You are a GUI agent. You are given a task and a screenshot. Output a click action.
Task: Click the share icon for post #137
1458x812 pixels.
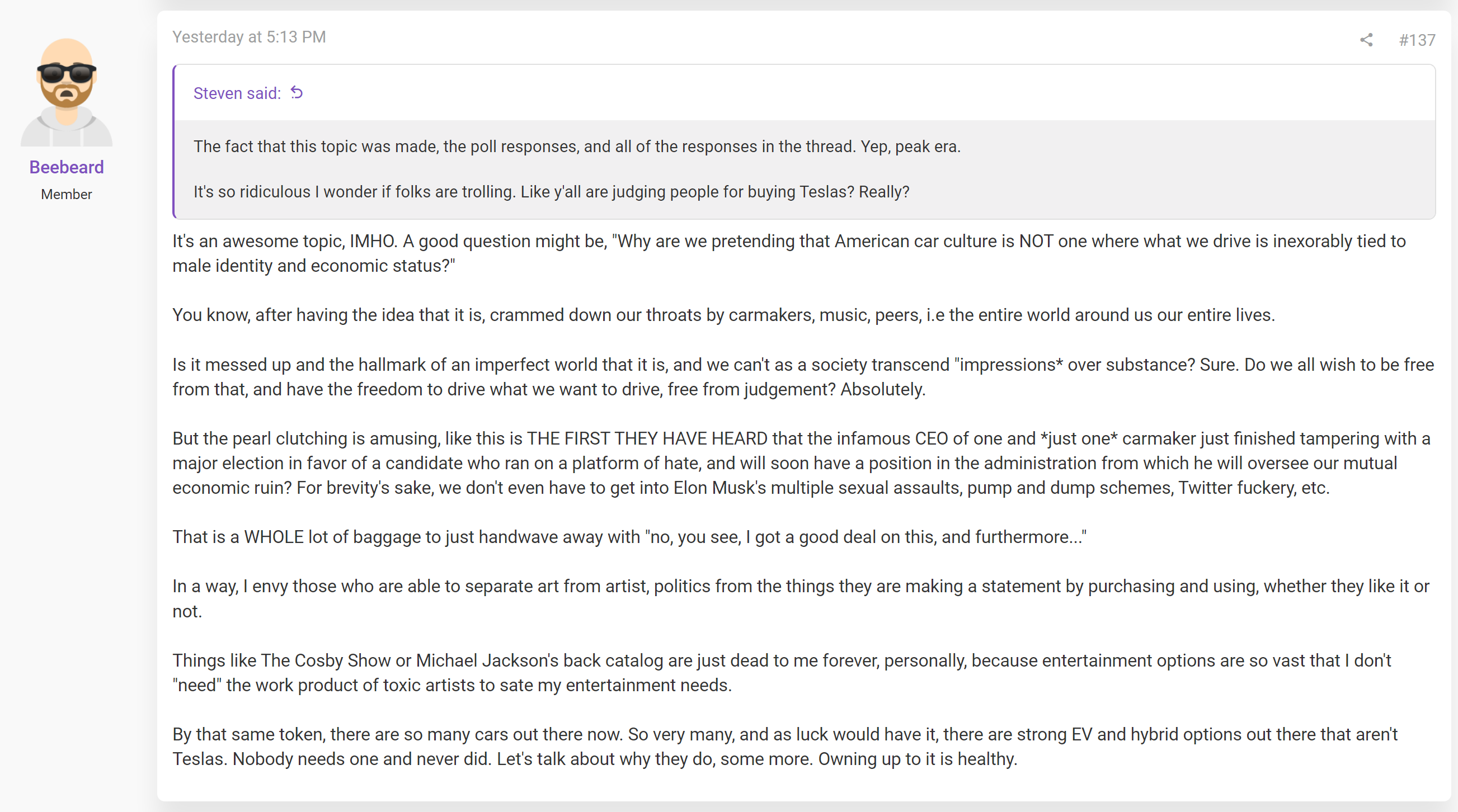1366,40
